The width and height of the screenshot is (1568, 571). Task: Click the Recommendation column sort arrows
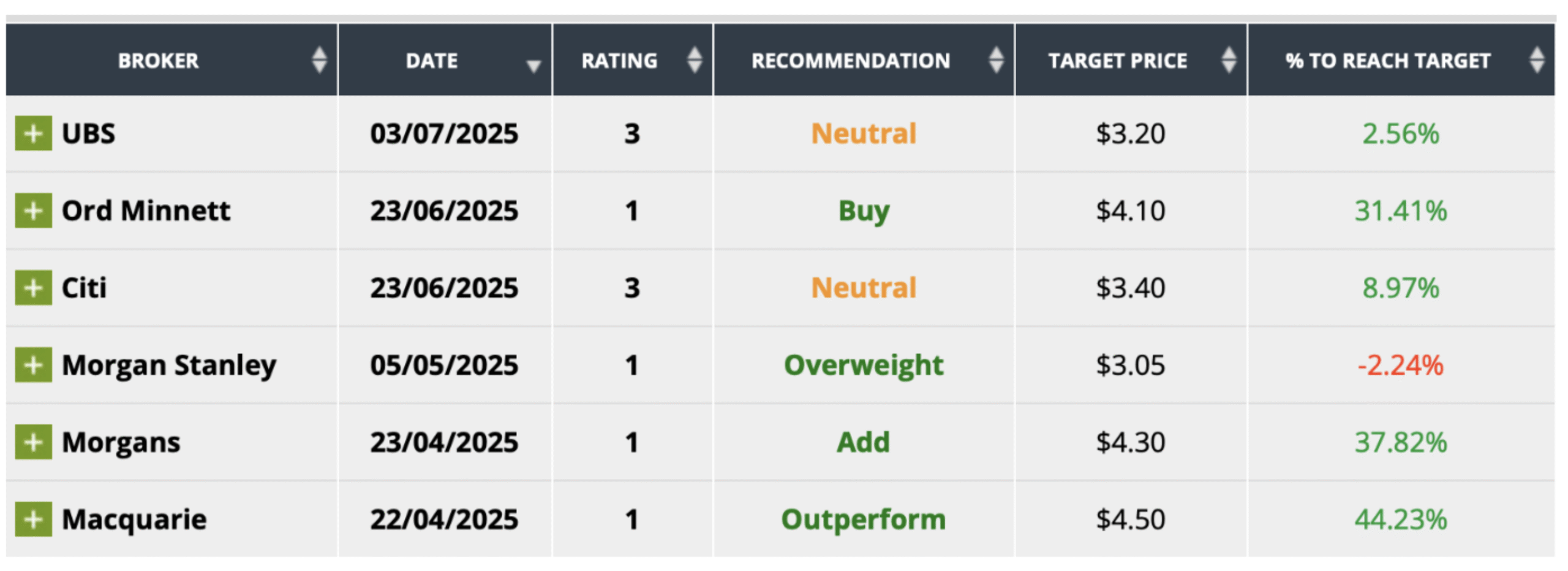tap(996, 60)
